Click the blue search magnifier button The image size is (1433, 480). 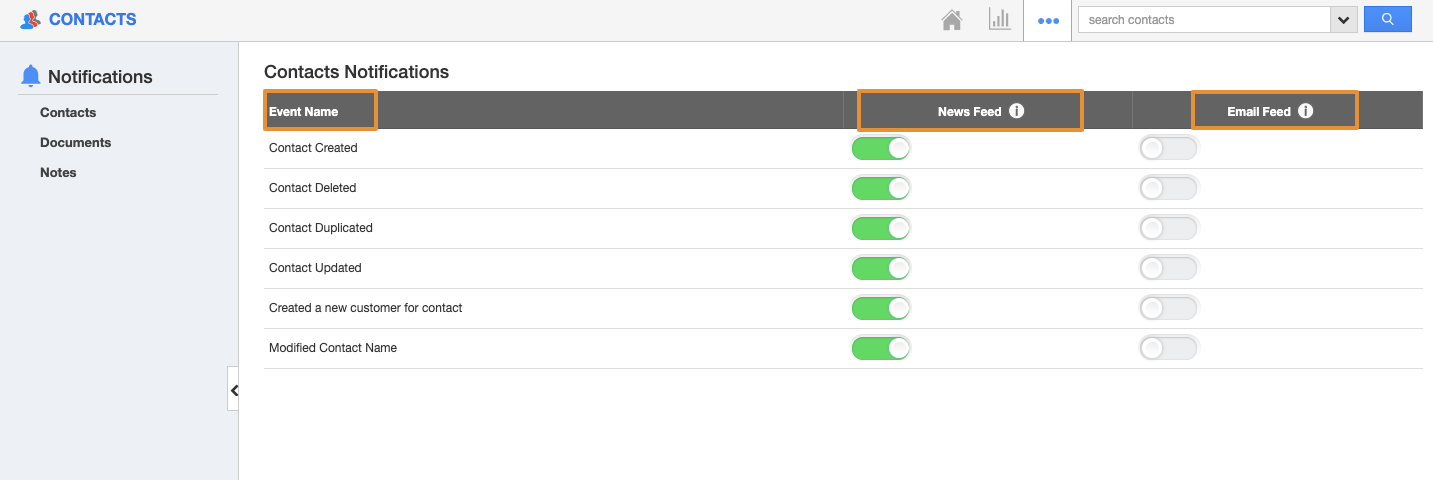1387,19
